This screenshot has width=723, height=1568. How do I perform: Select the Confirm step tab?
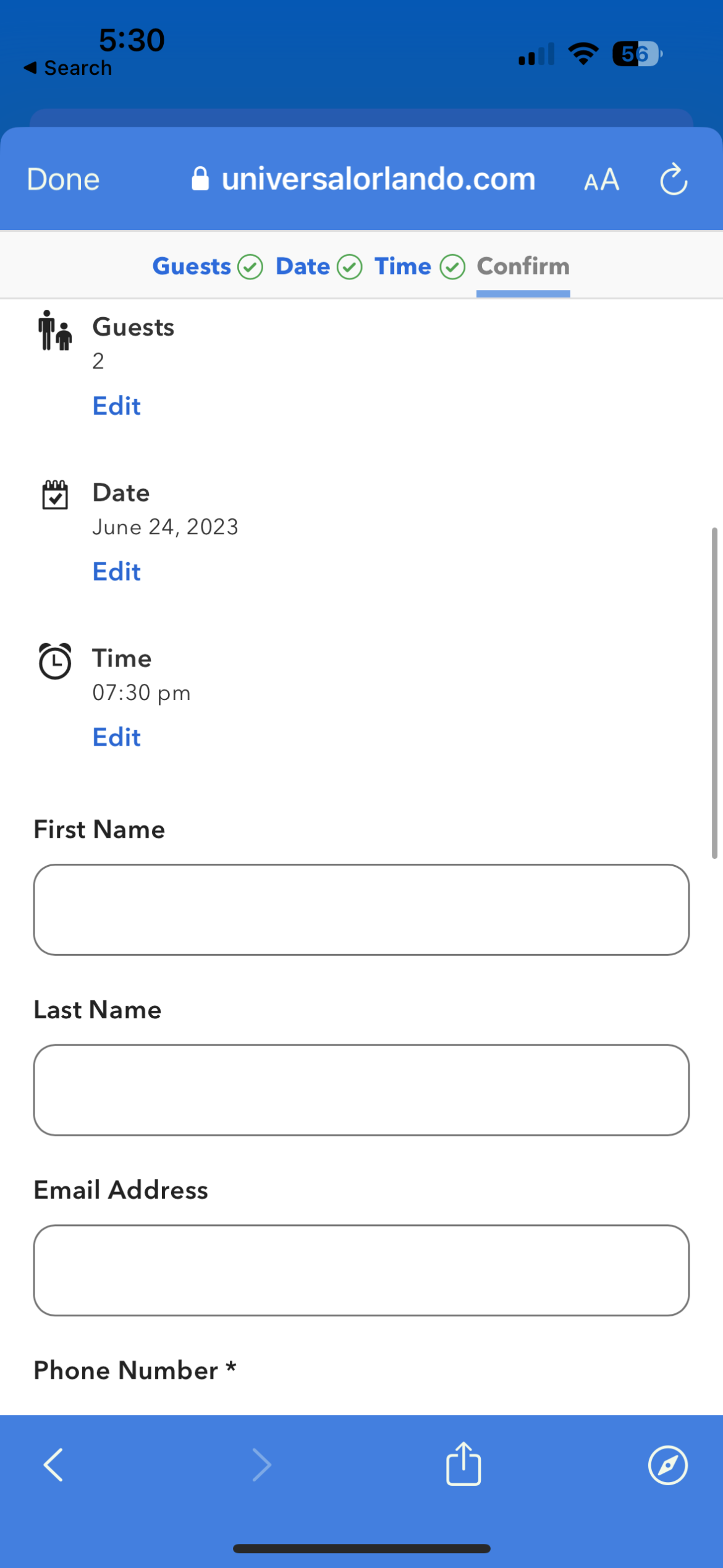coord(523,266)
